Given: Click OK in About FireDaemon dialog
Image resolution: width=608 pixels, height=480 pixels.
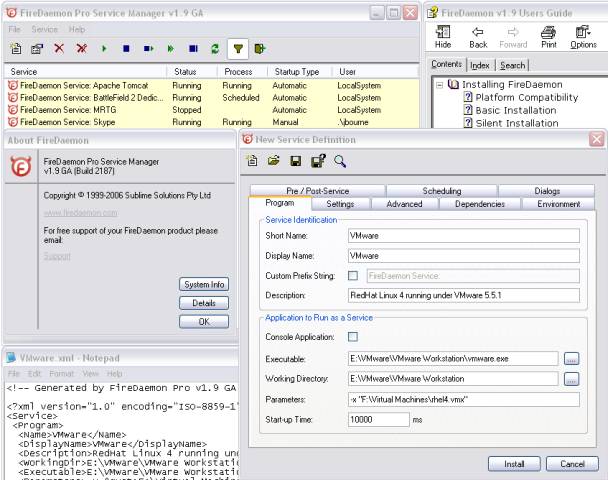Looking at the screenshot, I should [x=204, y=321].
